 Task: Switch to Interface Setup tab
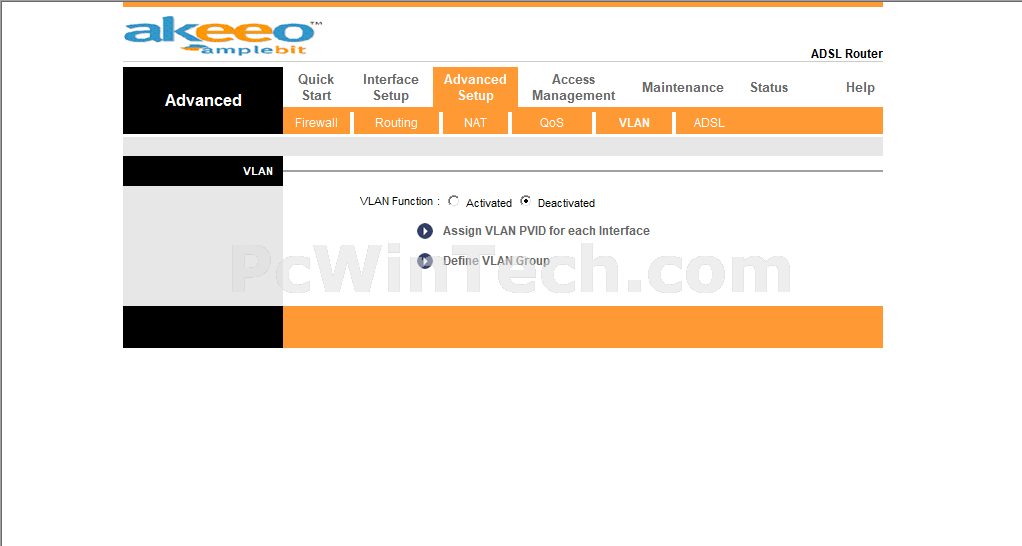coord(390,87)
